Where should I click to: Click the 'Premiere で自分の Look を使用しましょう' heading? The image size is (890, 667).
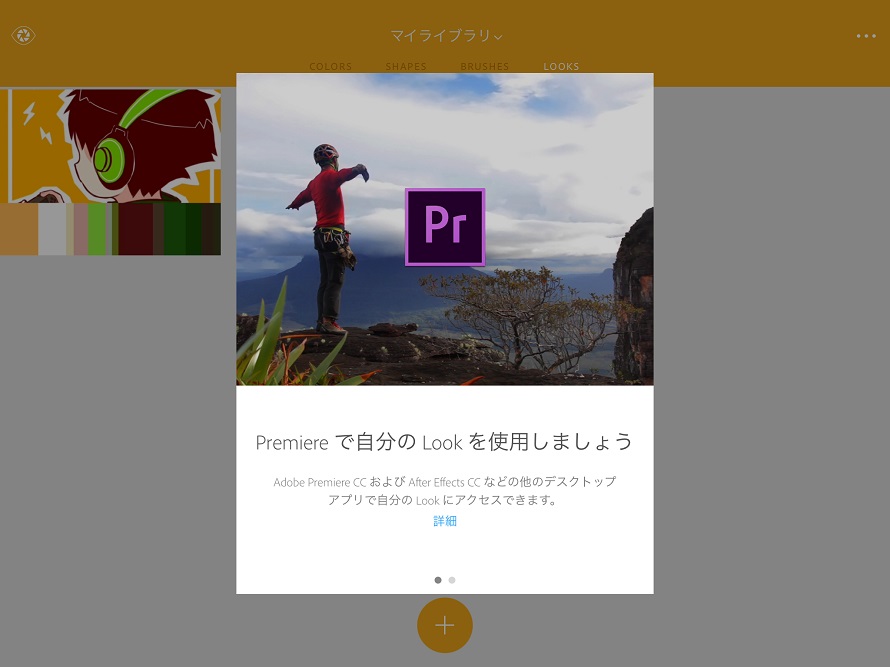pos(444,442)
